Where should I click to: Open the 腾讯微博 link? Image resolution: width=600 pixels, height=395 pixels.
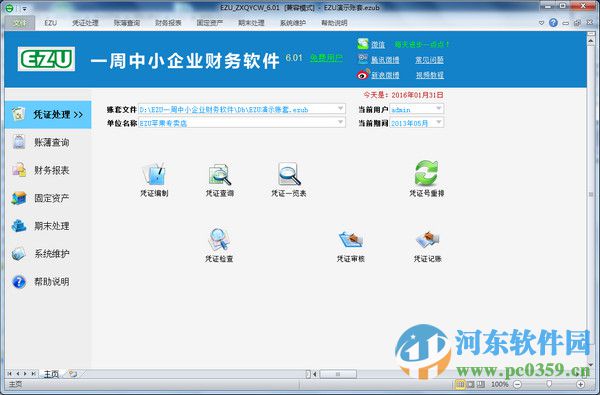[385, 60]
